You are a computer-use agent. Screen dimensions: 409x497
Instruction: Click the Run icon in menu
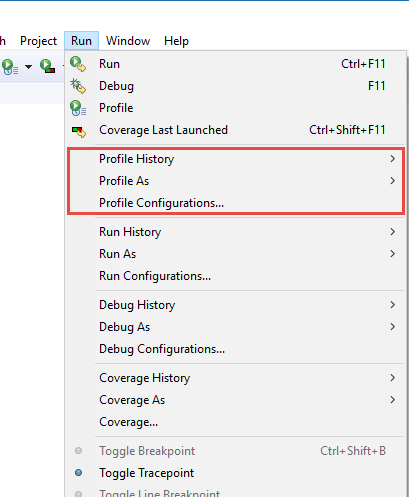(78, 64)
